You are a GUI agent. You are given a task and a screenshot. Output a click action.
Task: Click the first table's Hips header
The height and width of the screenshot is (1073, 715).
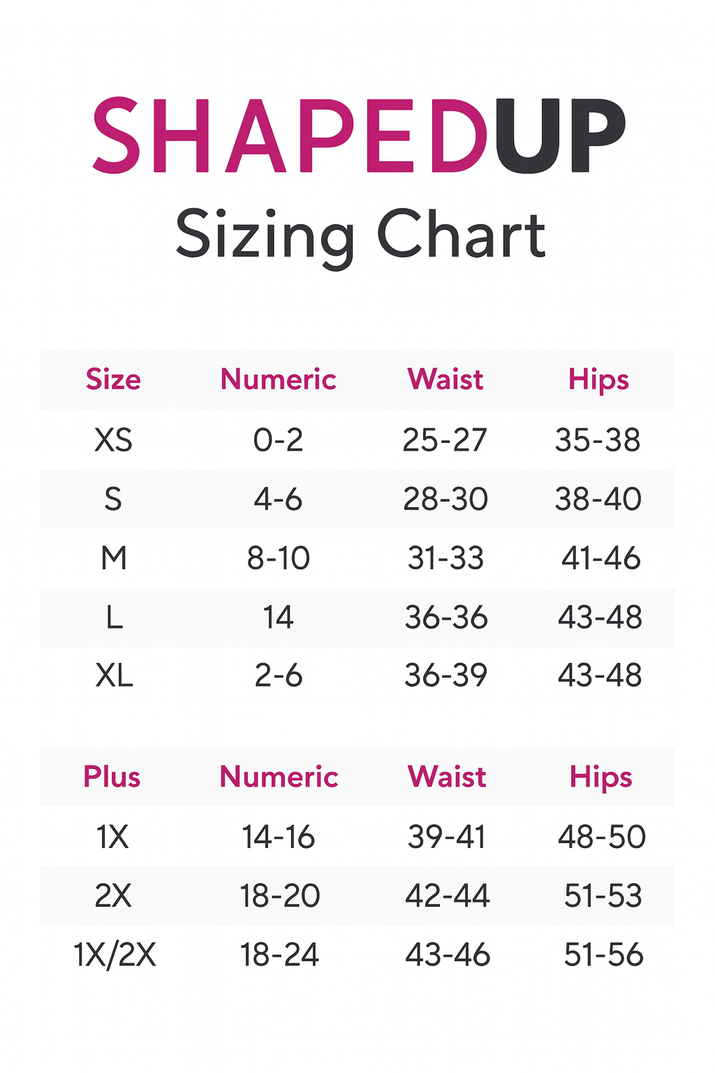point(599,380)
